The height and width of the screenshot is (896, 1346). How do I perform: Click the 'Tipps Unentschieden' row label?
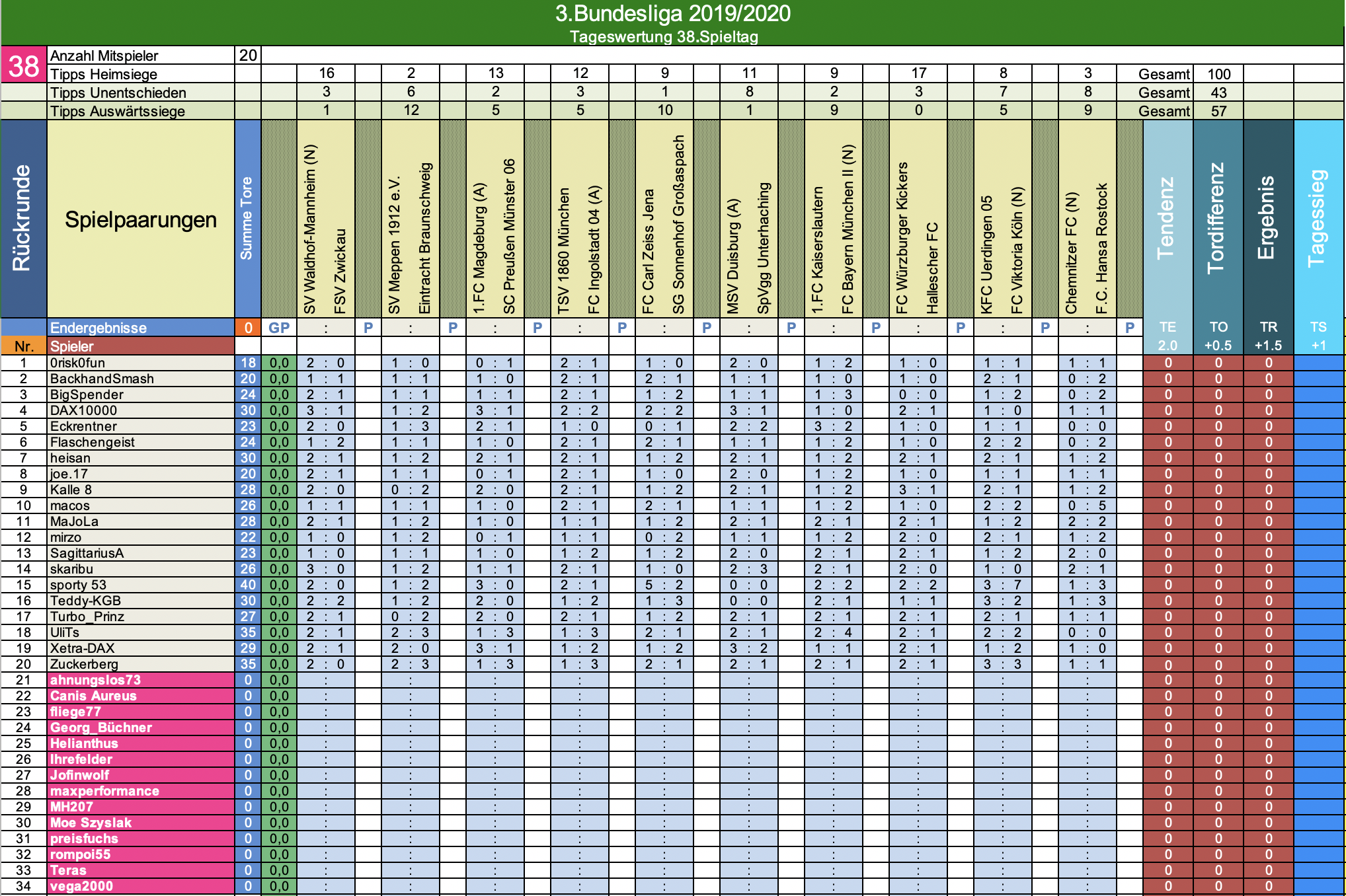pyautogui.click(x=141, y=93)
